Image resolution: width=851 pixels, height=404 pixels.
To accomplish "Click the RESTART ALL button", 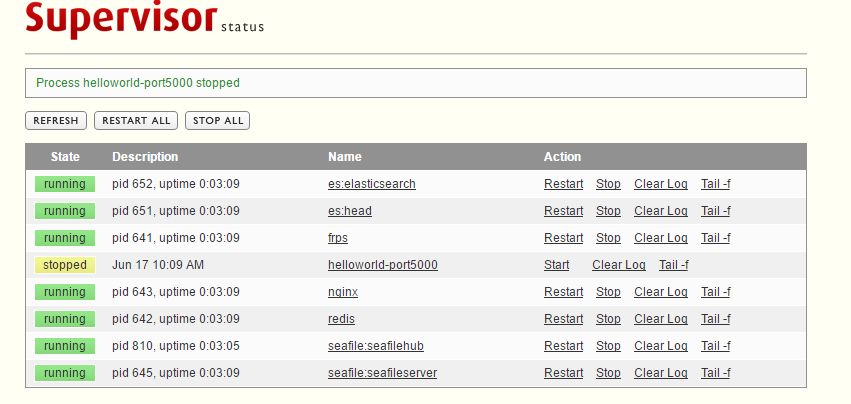I will [136, 121].
